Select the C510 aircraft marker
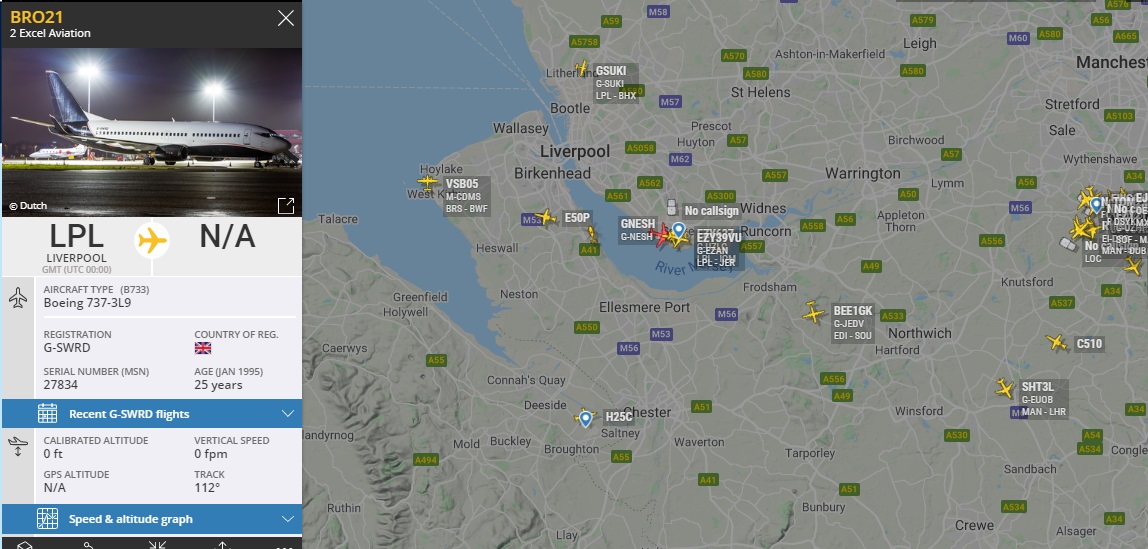Screen dimensions: 1148x549 [1056, 342]
